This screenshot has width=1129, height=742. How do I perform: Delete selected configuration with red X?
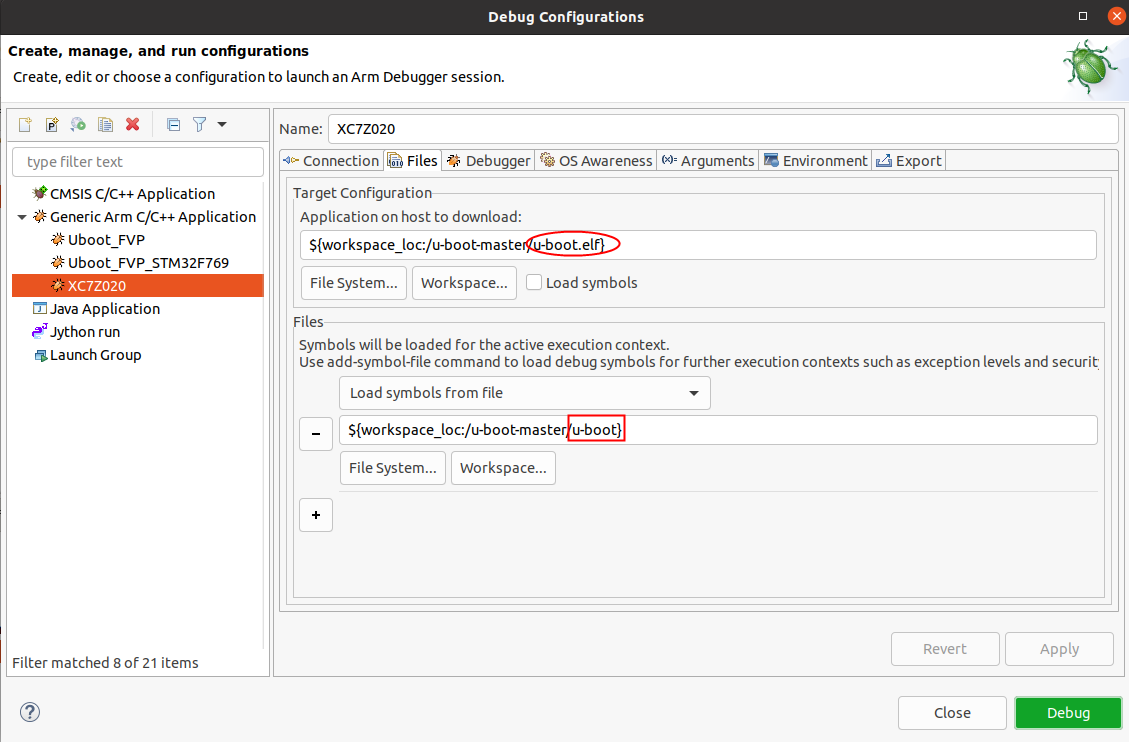pos(132,125)
